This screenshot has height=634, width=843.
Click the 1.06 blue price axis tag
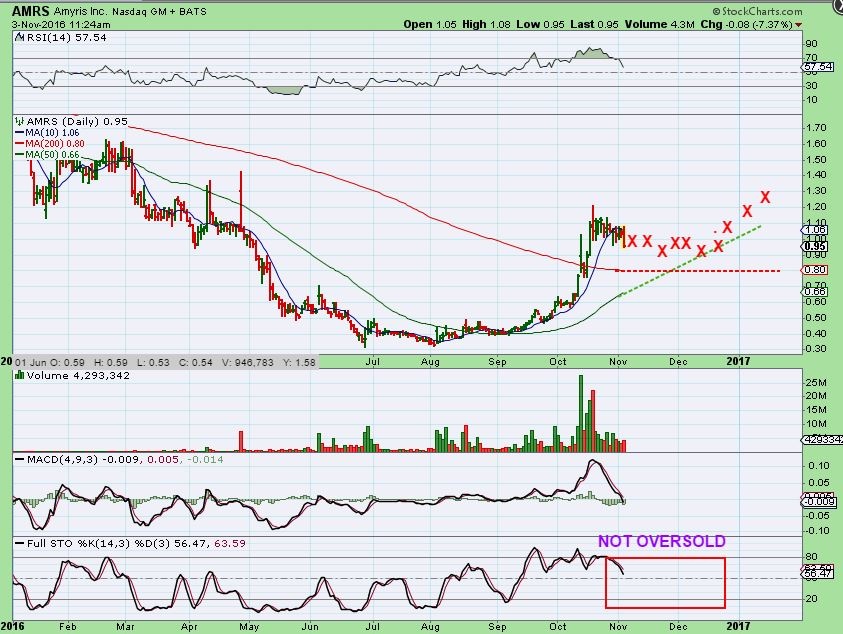click(813, 229)
